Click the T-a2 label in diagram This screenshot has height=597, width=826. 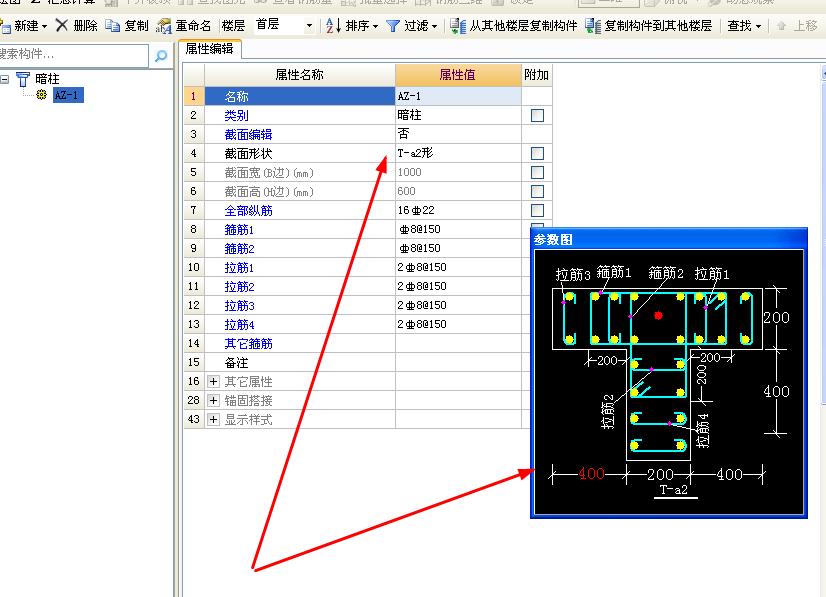pyautogui.click(x=674, y=490)
